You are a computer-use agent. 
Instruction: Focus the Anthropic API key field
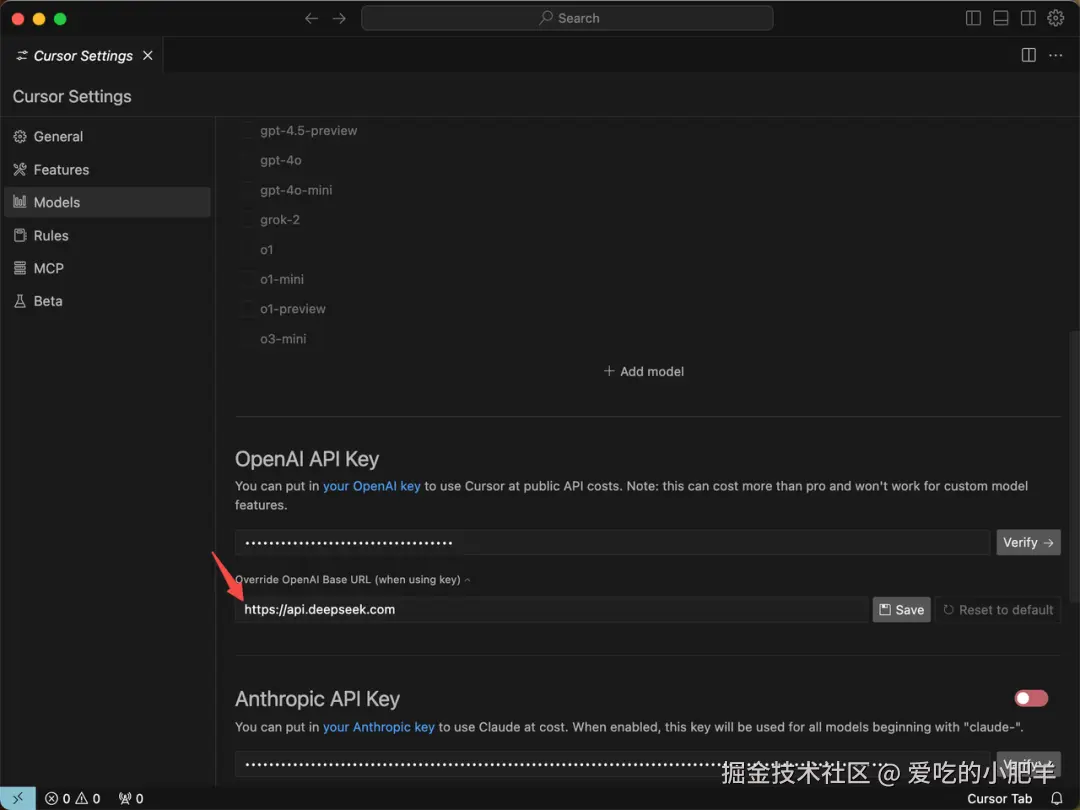612,764
